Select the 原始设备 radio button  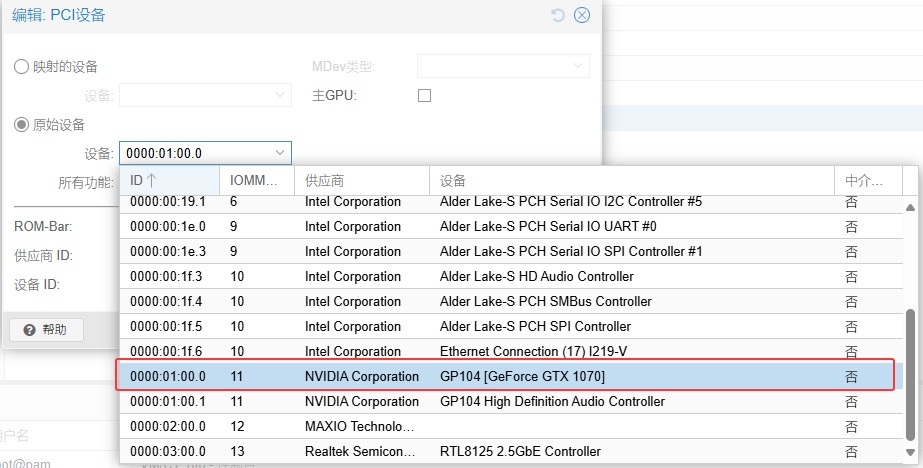pos(21,125)
